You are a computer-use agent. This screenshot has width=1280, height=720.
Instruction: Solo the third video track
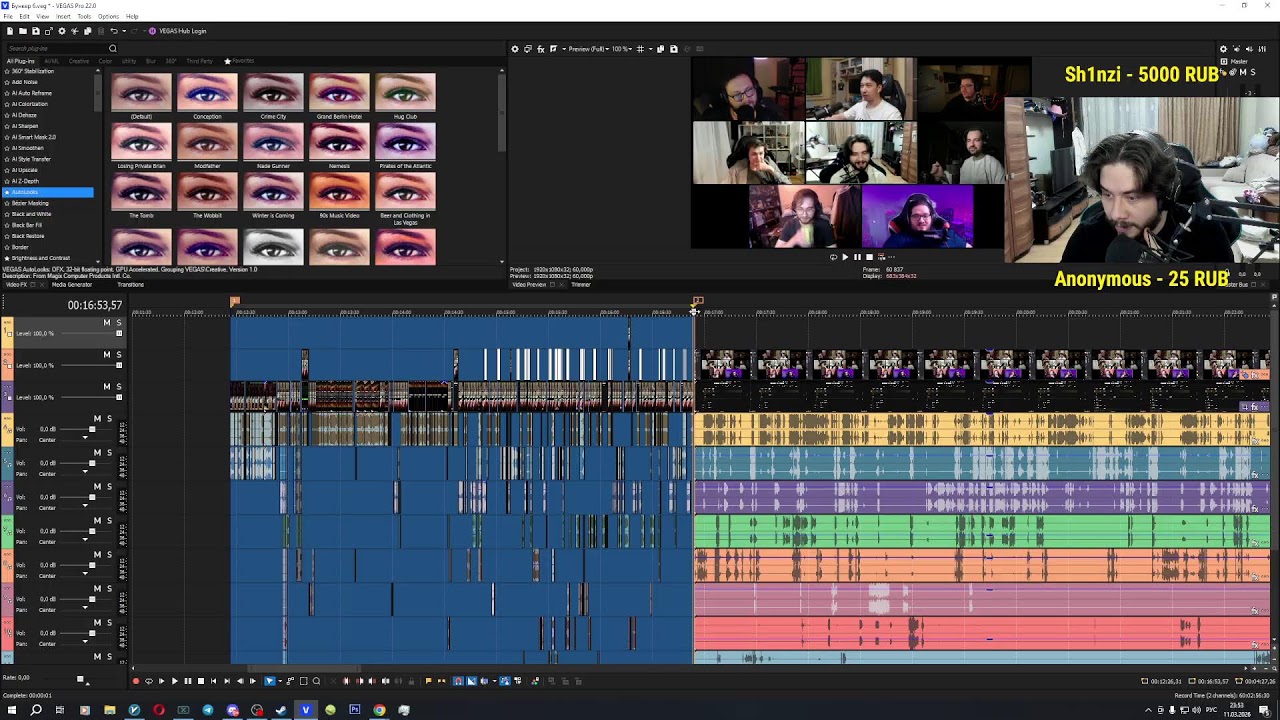pyautogui.click(x=118, y=387)
